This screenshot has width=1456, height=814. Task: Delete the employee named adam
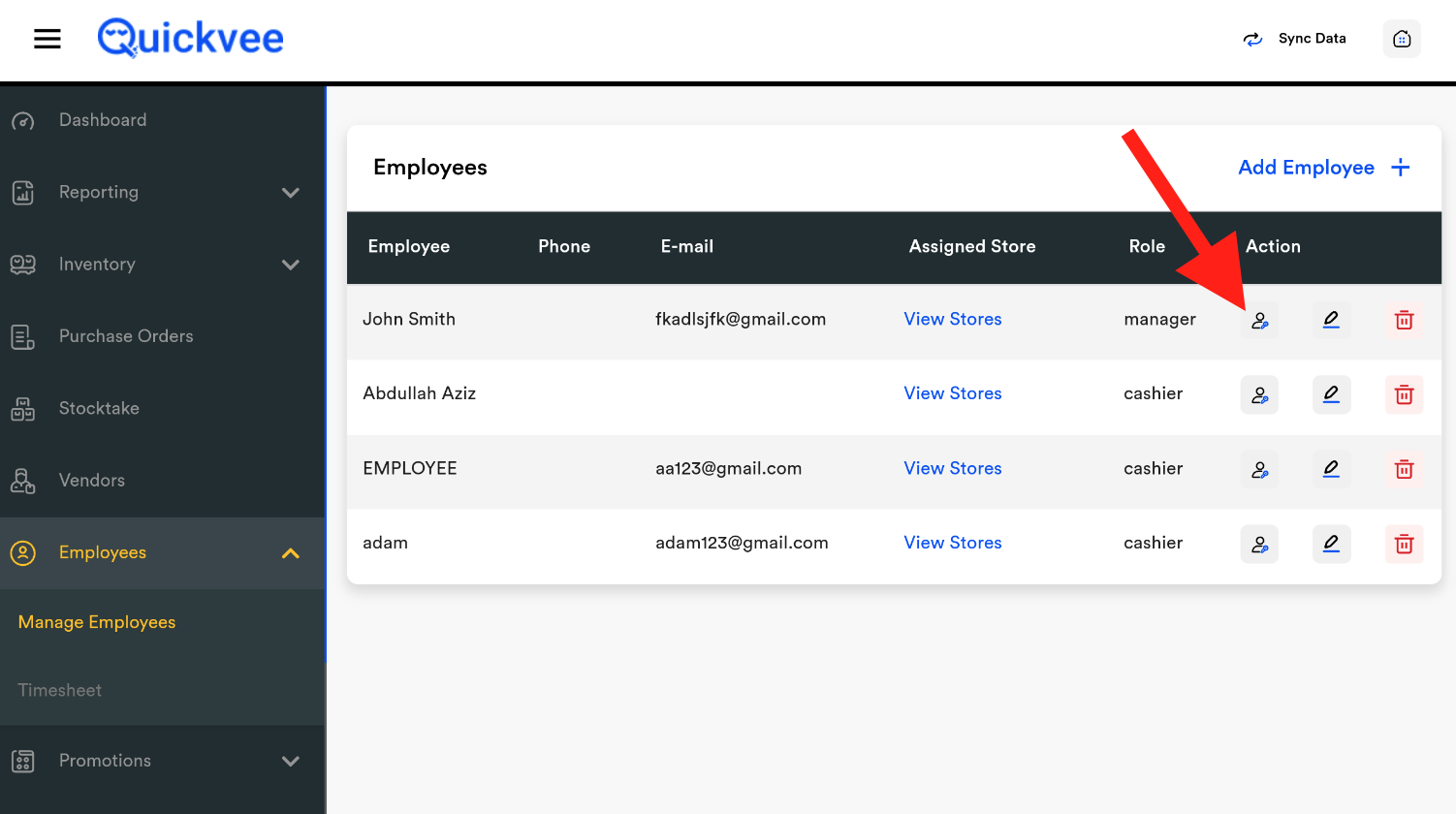click(x=1404, y=544)
